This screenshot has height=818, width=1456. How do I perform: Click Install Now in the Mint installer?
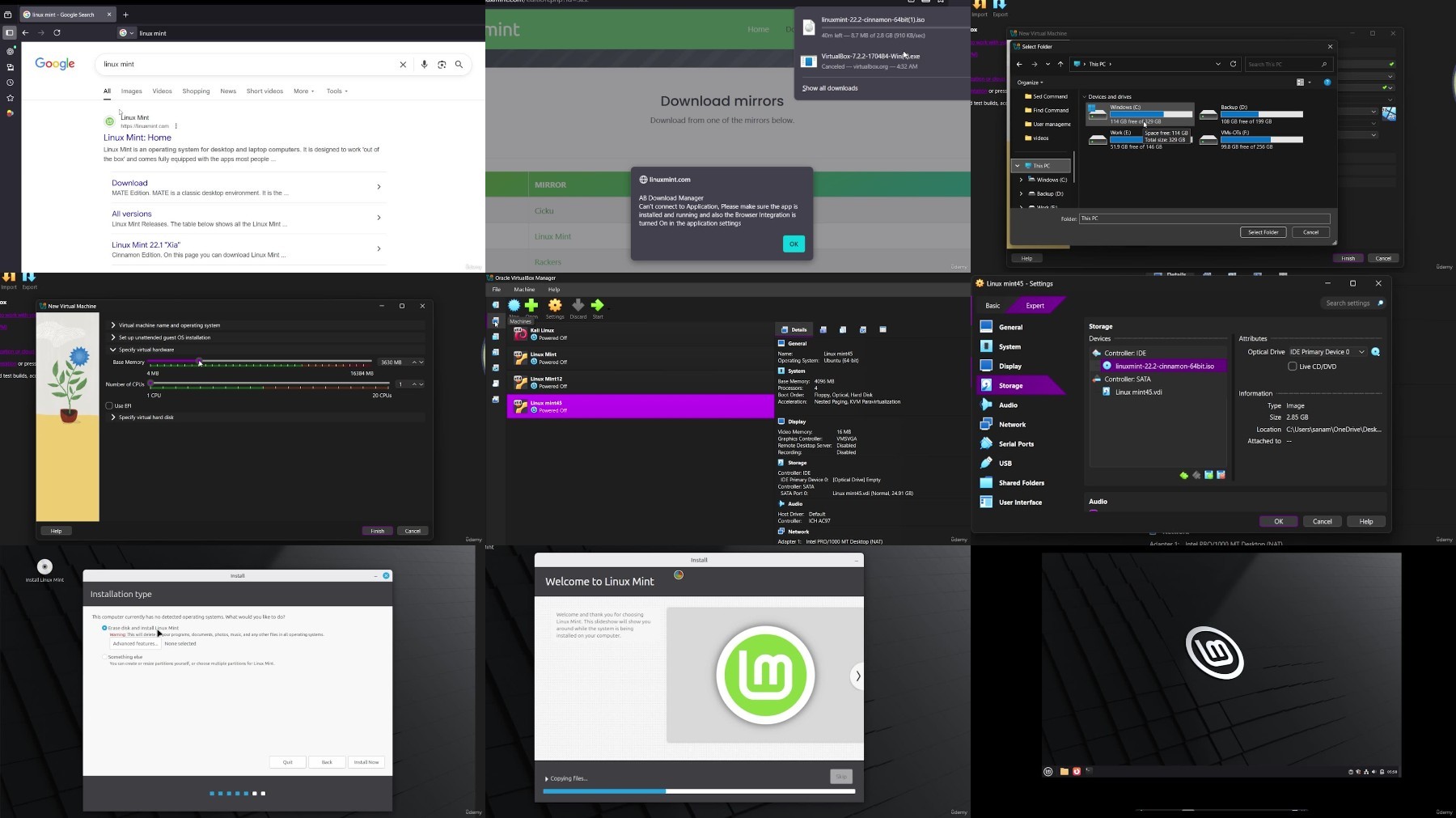point(366,762)
